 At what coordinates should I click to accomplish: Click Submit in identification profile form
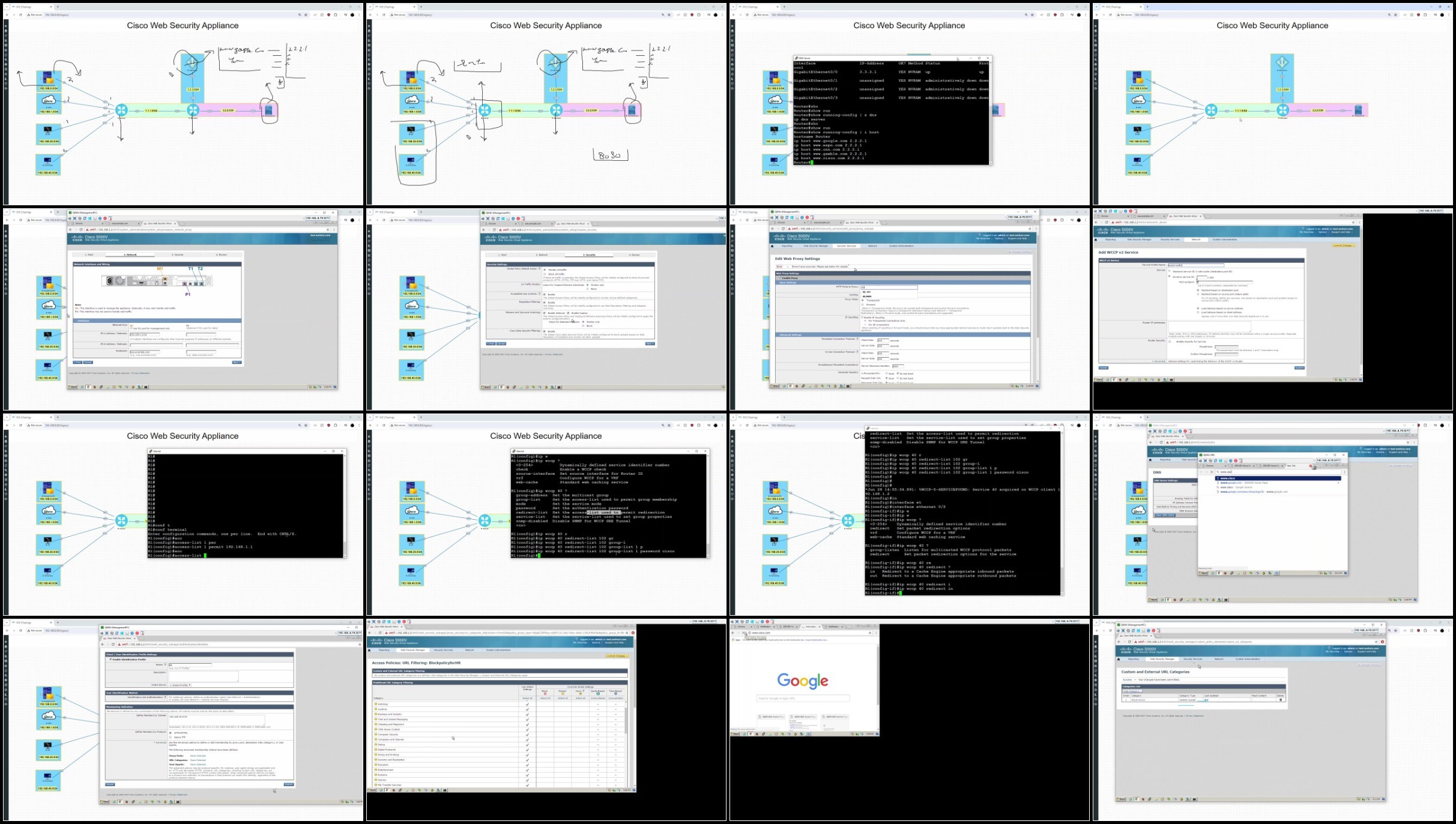coord(289,784)
